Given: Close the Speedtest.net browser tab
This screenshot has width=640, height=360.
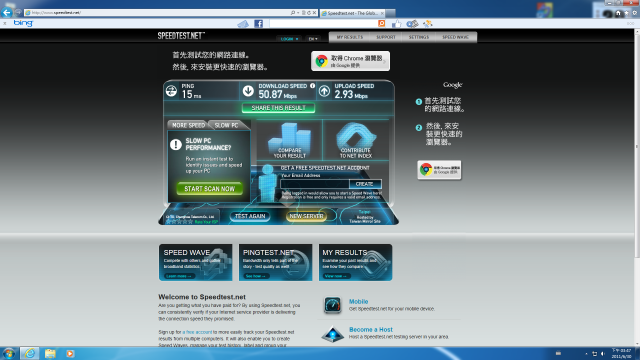Looking at the screenshot, I should 382,13.
